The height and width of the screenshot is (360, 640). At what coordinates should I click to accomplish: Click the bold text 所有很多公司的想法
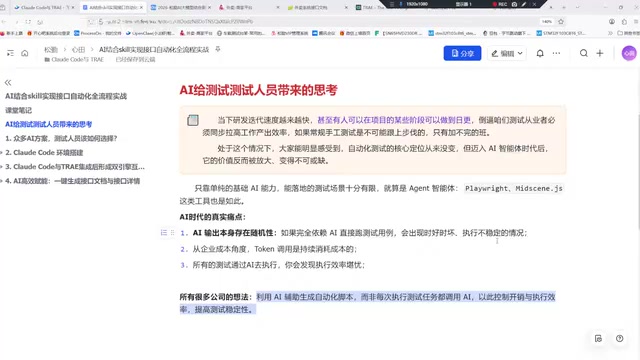pyautogui.click(x=216, y=297)
